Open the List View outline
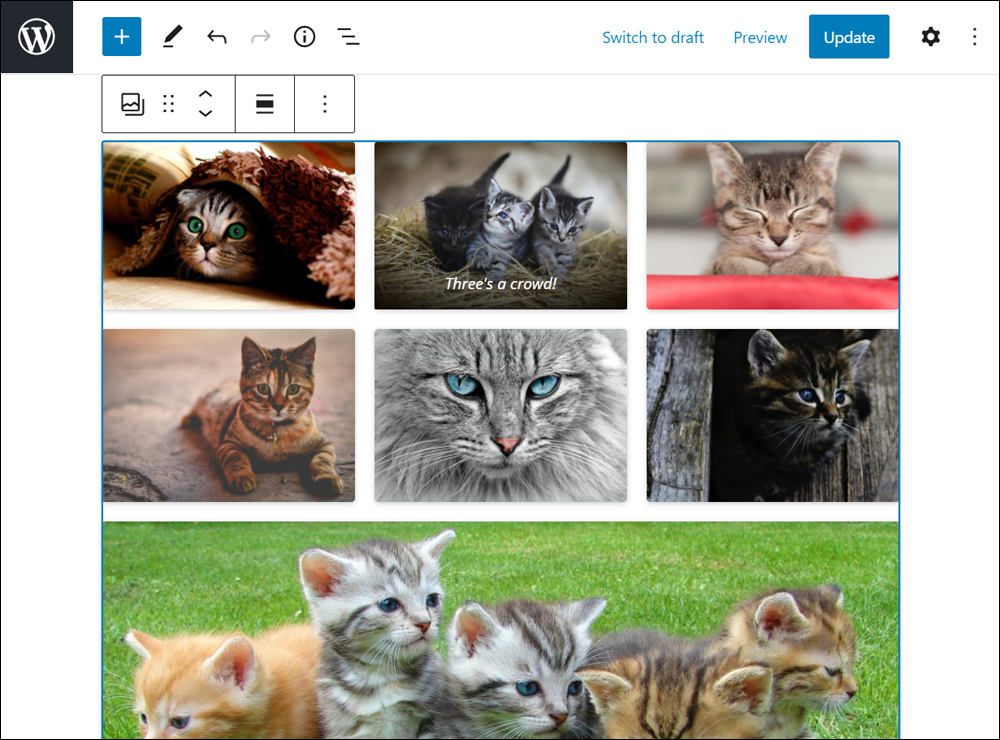Screen dimensions: 1000x740 348,37
